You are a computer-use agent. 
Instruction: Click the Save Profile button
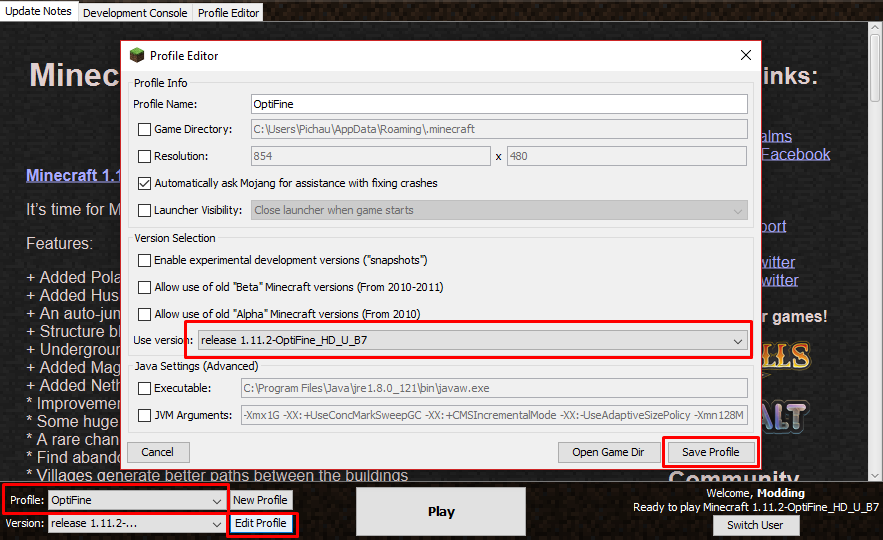point(711,452)
